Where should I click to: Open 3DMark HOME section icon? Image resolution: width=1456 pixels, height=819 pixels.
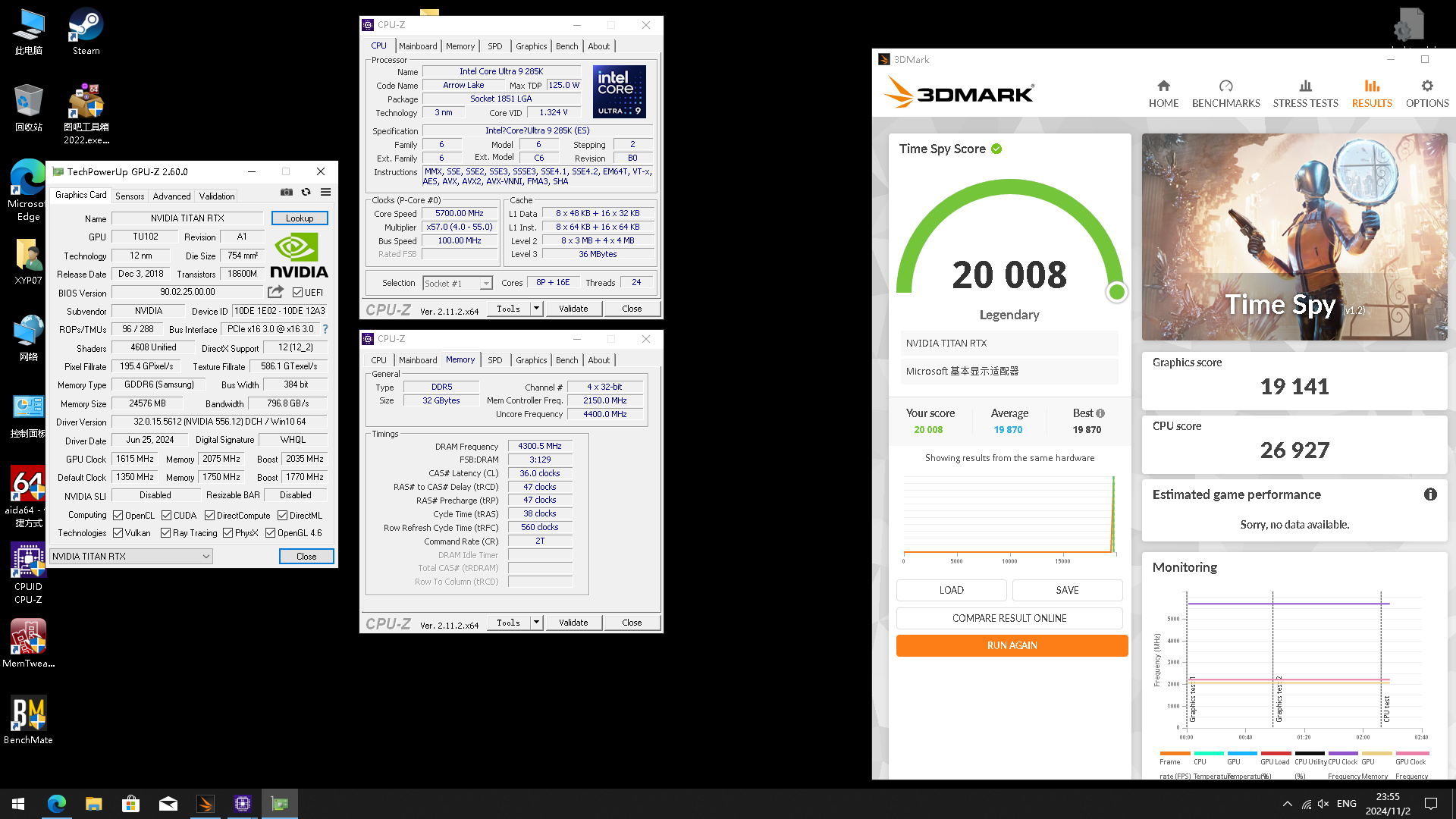[1163, 86]
